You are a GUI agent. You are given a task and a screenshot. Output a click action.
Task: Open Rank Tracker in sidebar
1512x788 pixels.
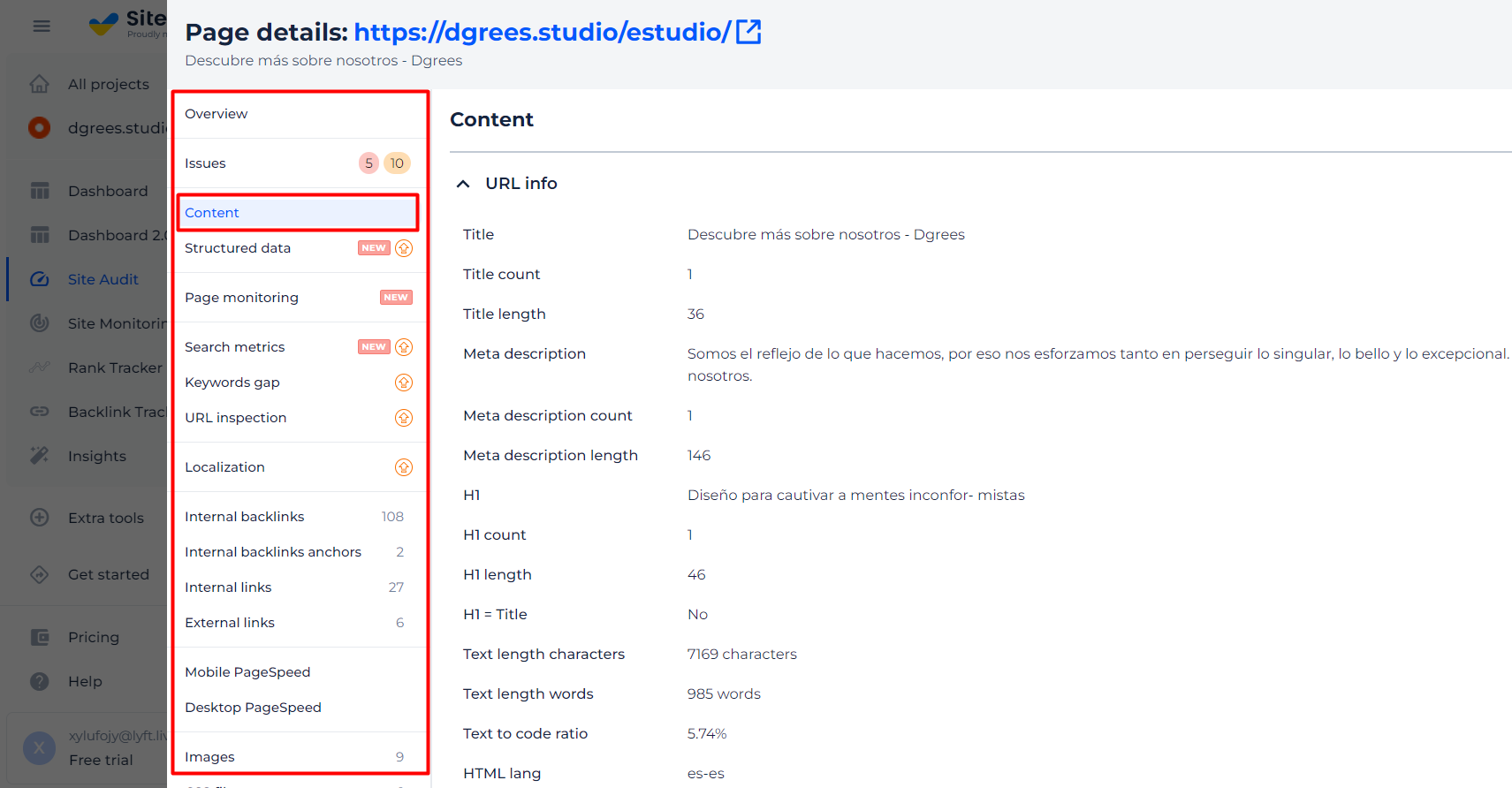[116, 367]
